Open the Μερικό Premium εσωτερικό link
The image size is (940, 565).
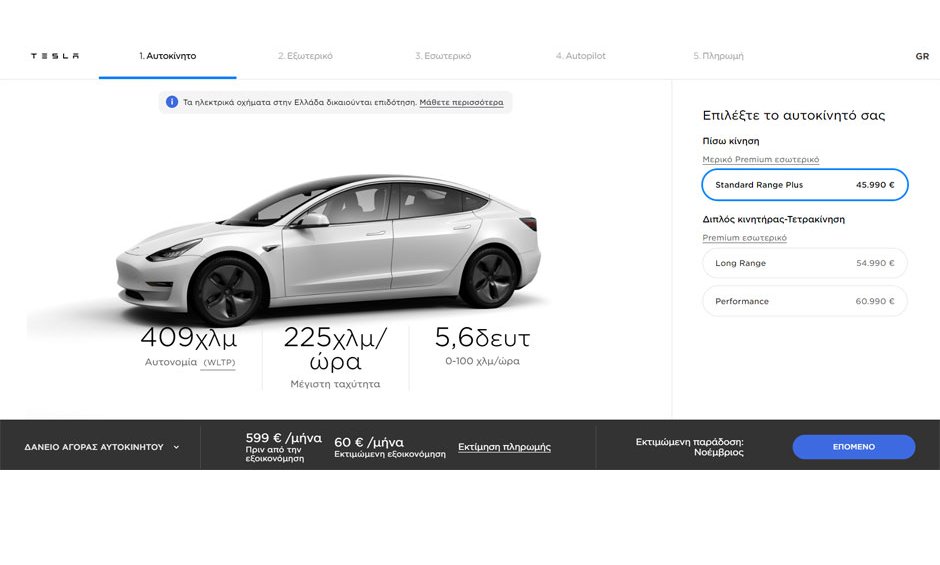(760, 160)
